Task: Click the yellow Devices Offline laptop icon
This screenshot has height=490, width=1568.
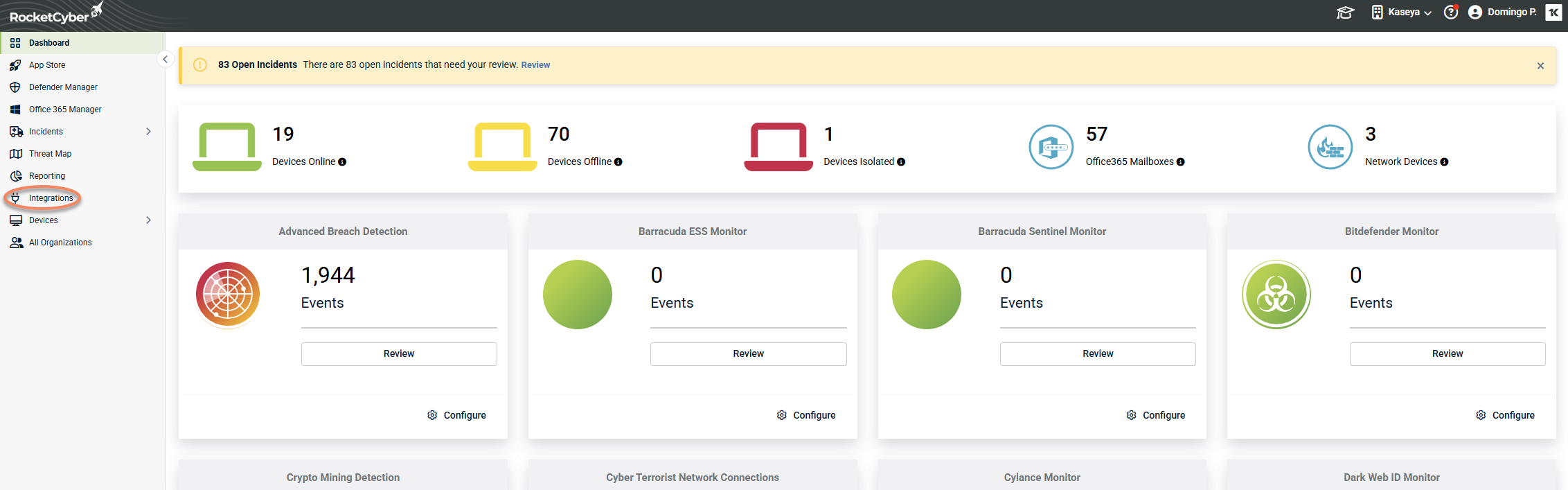Action: (503, 147)
